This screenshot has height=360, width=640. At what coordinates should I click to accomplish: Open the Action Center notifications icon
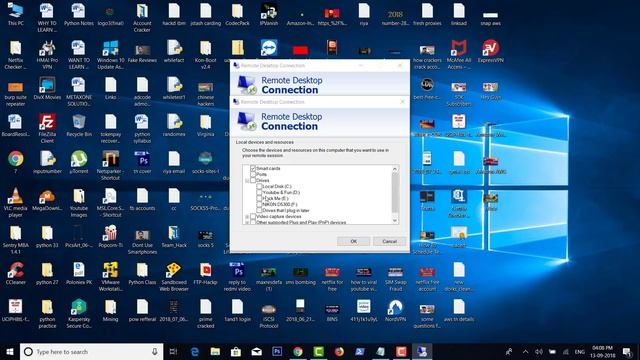(x=627, y=351)
